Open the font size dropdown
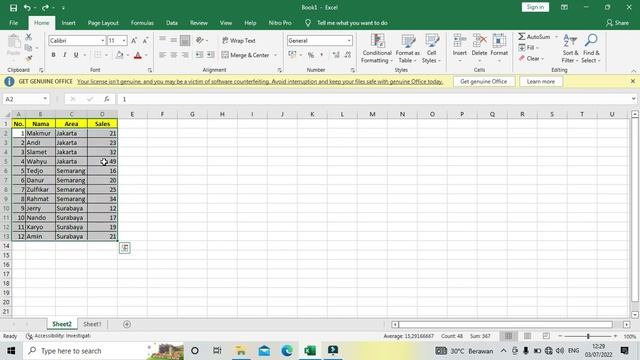 pyautogui.click(x=124, y=40)
